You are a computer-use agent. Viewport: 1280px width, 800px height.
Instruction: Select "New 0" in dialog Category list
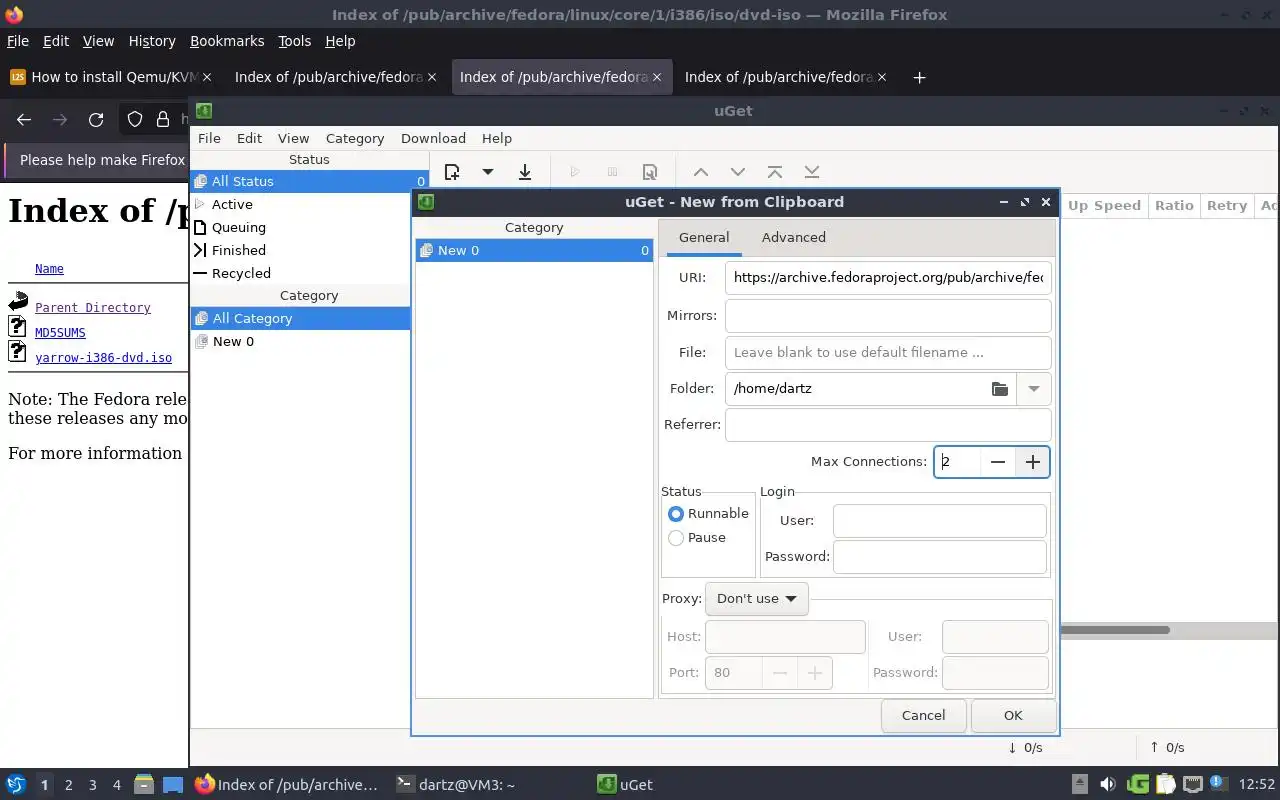click(x=534, y=251)
